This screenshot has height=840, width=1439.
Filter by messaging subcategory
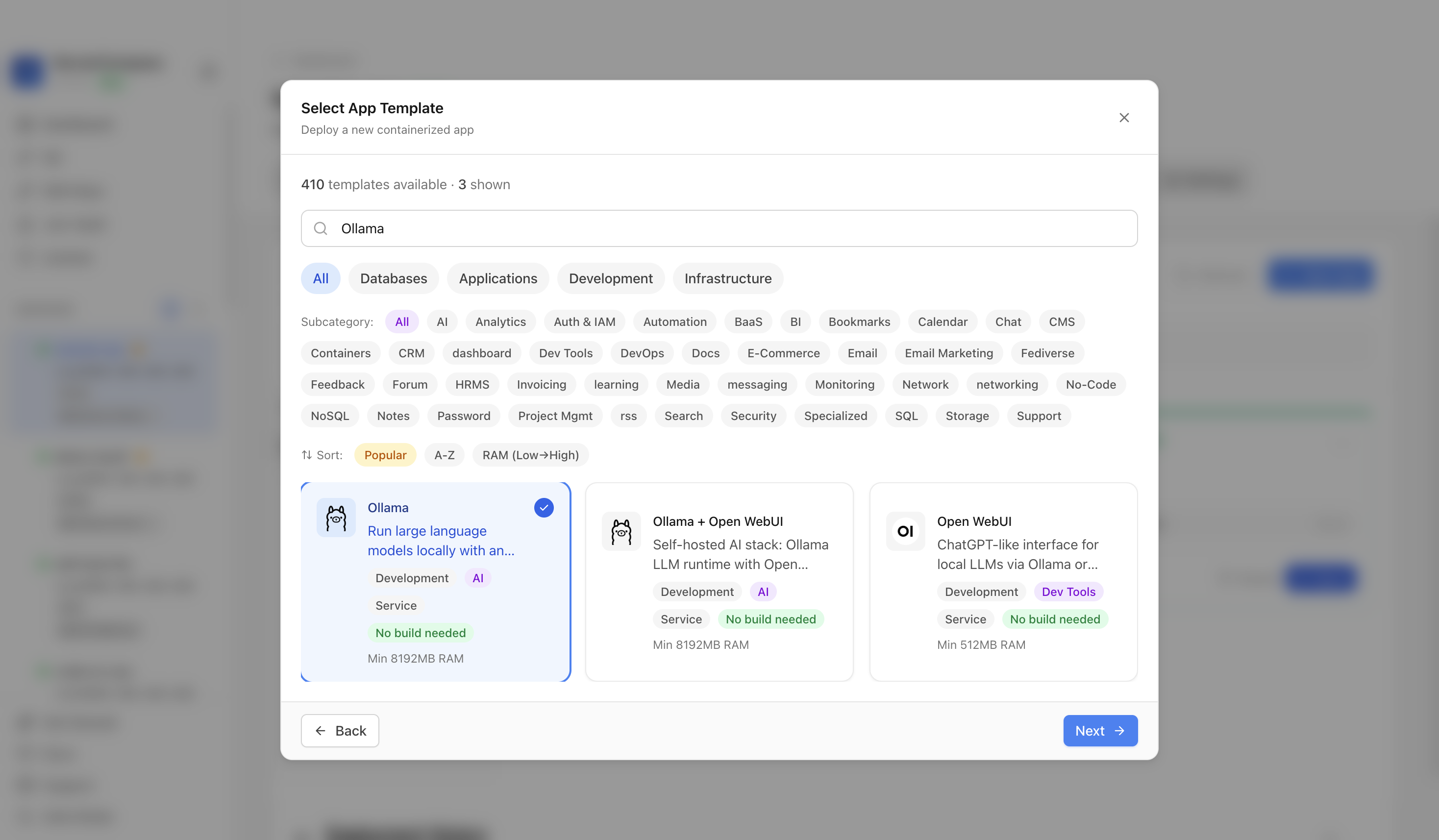[757, 385]
